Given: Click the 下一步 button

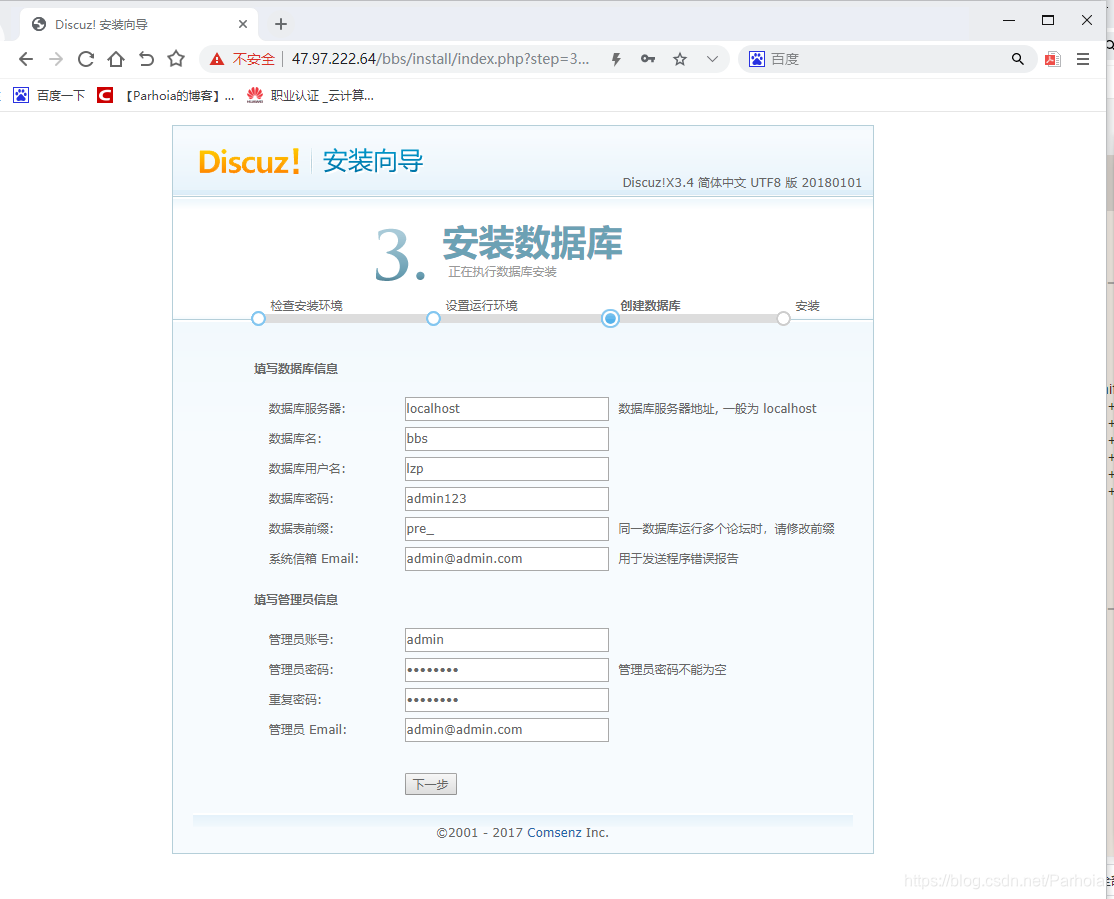Looking at the screenshot, I should point(431,784).
